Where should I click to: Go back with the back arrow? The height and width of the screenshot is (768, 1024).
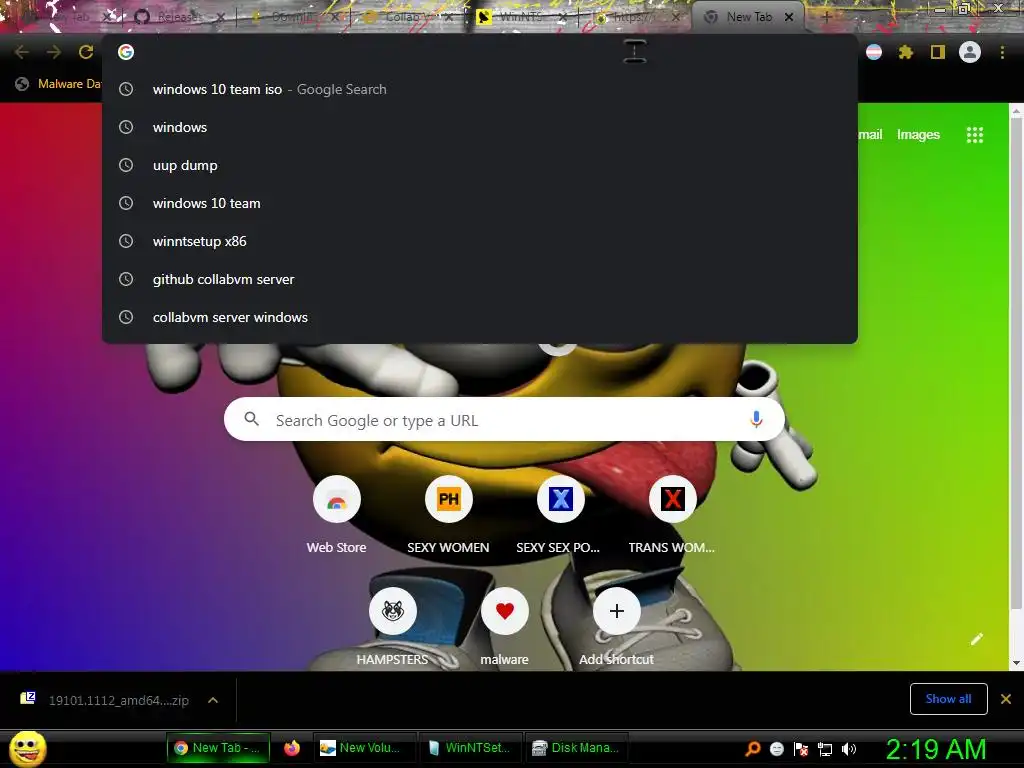pos(22,52)
